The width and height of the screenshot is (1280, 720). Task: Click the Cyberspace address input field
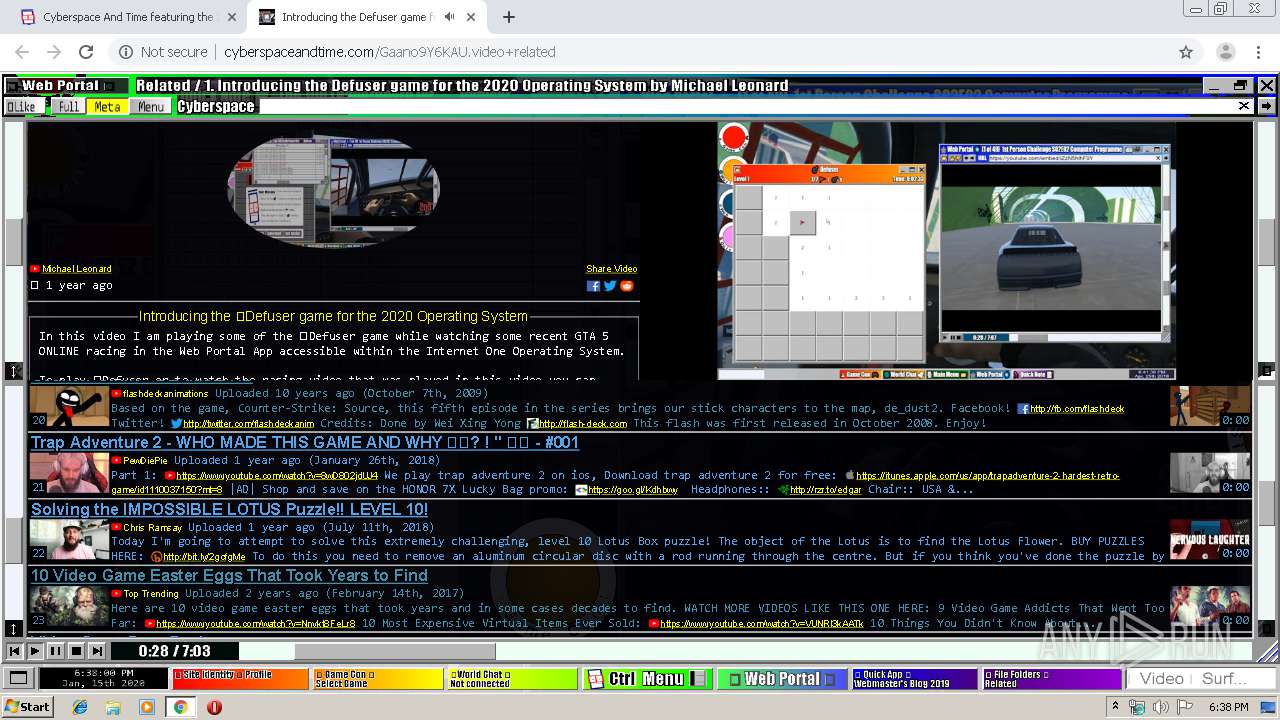745,106
